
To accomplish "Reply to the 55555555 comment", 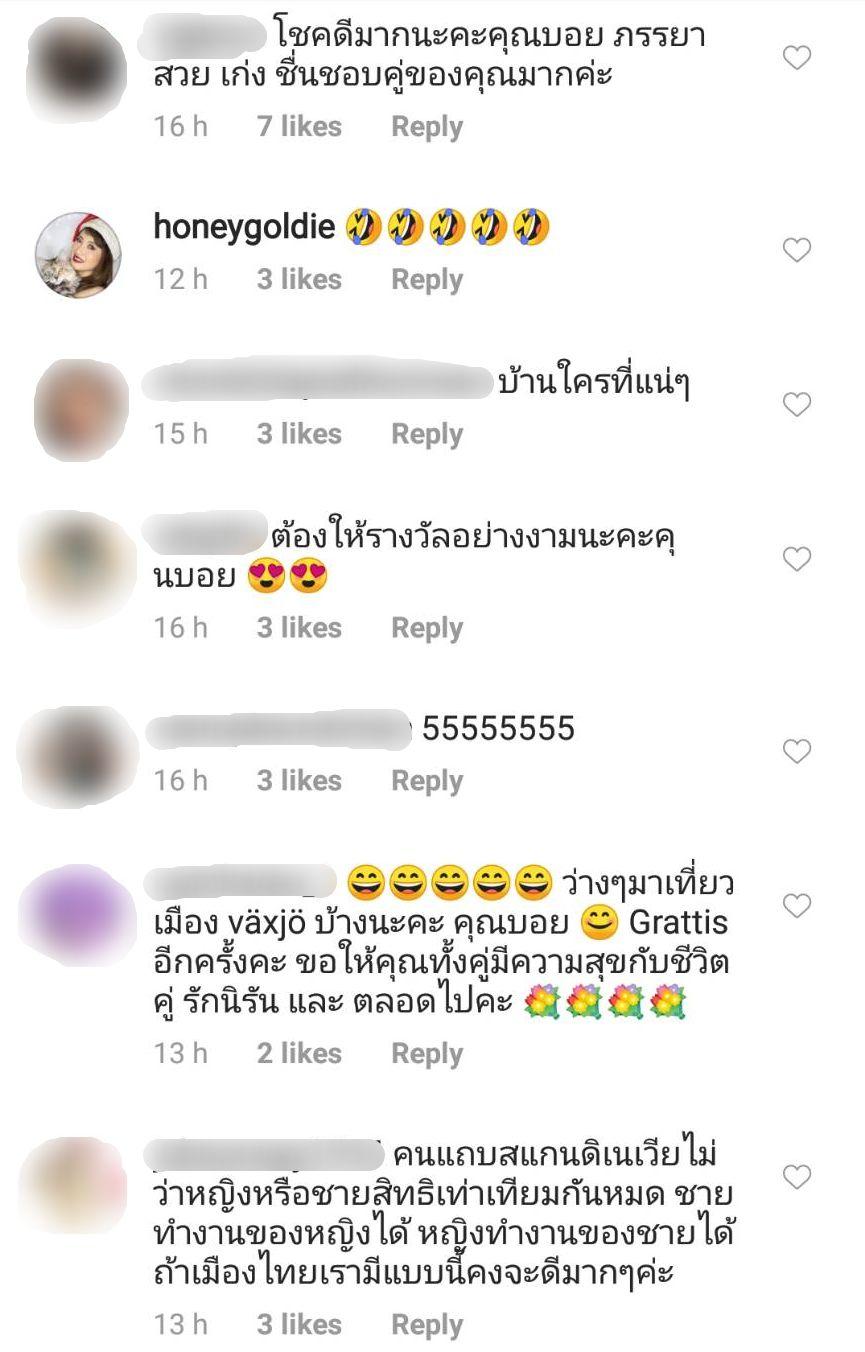I will [427, 781].
